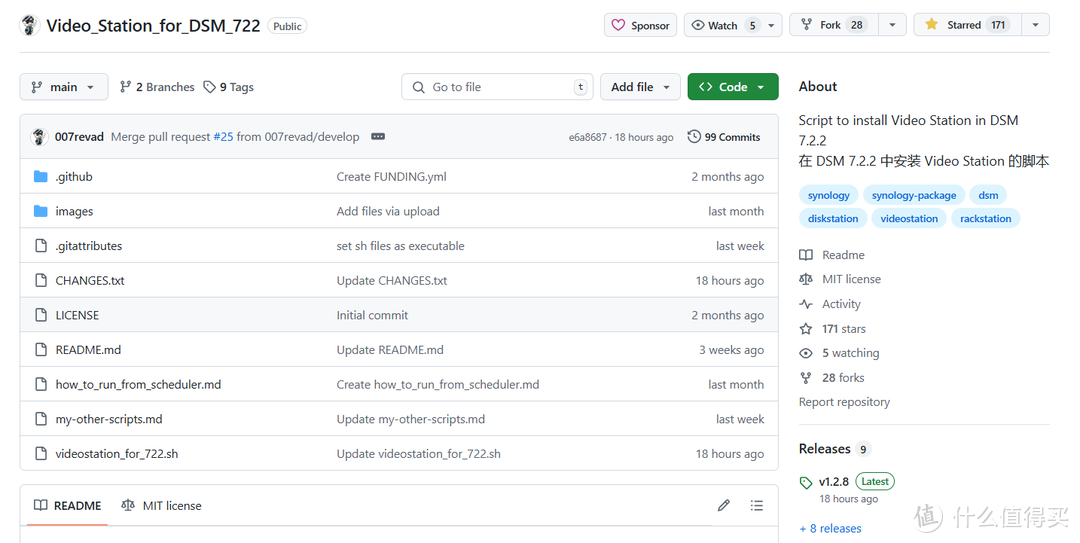Open the green Code dropdown
Image resolution: width=1080 pixels, height=543 pixels.
(732, 87)
